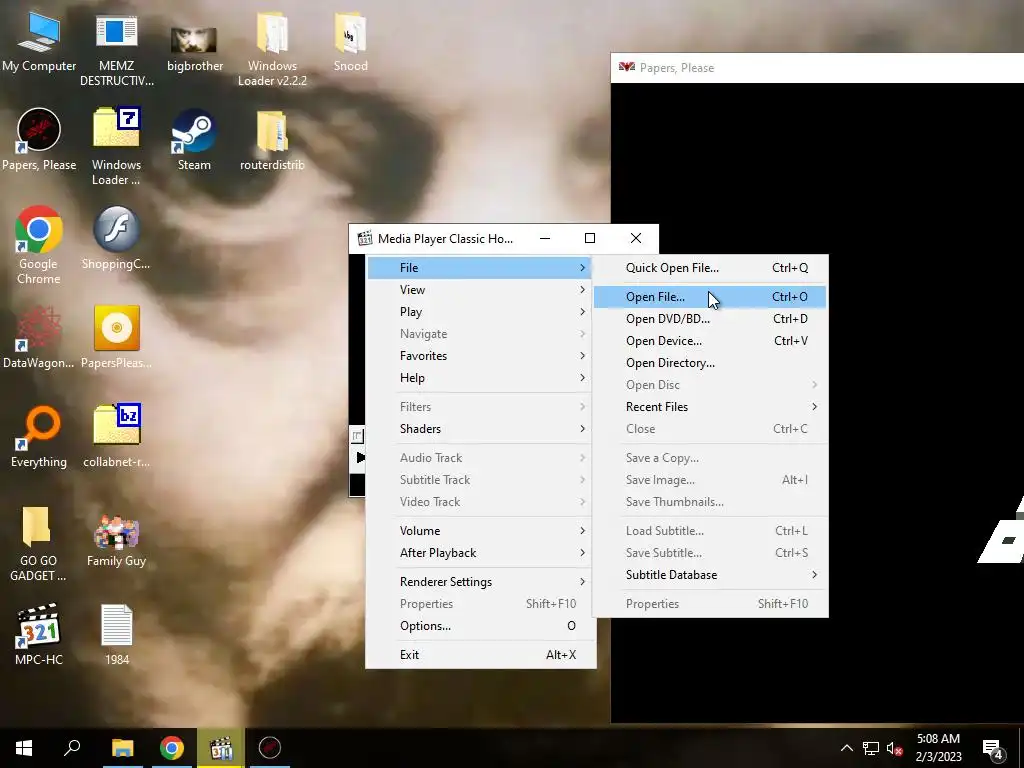Select the Google Chrome desktop shortcut
Image resolution: width=1024 pixels, height=768 pixels.
click(39, 246)
